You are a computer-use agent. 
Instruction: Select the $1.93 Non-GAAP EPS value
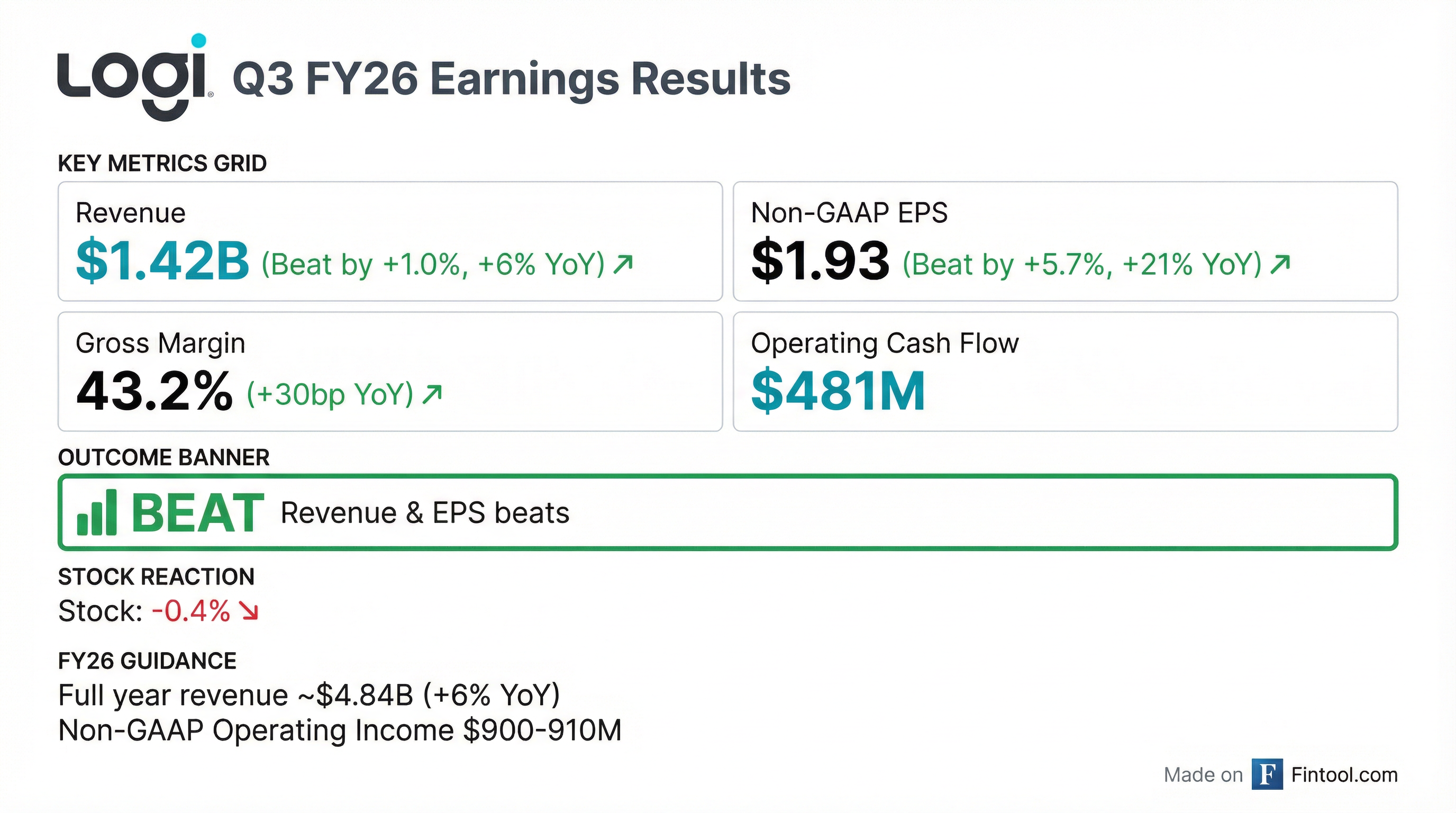820,260
